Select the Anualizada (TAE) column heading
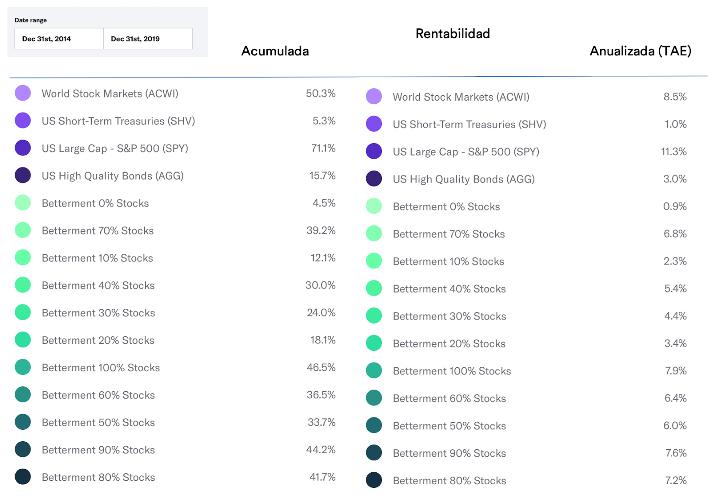 click(x=640, y=51)
